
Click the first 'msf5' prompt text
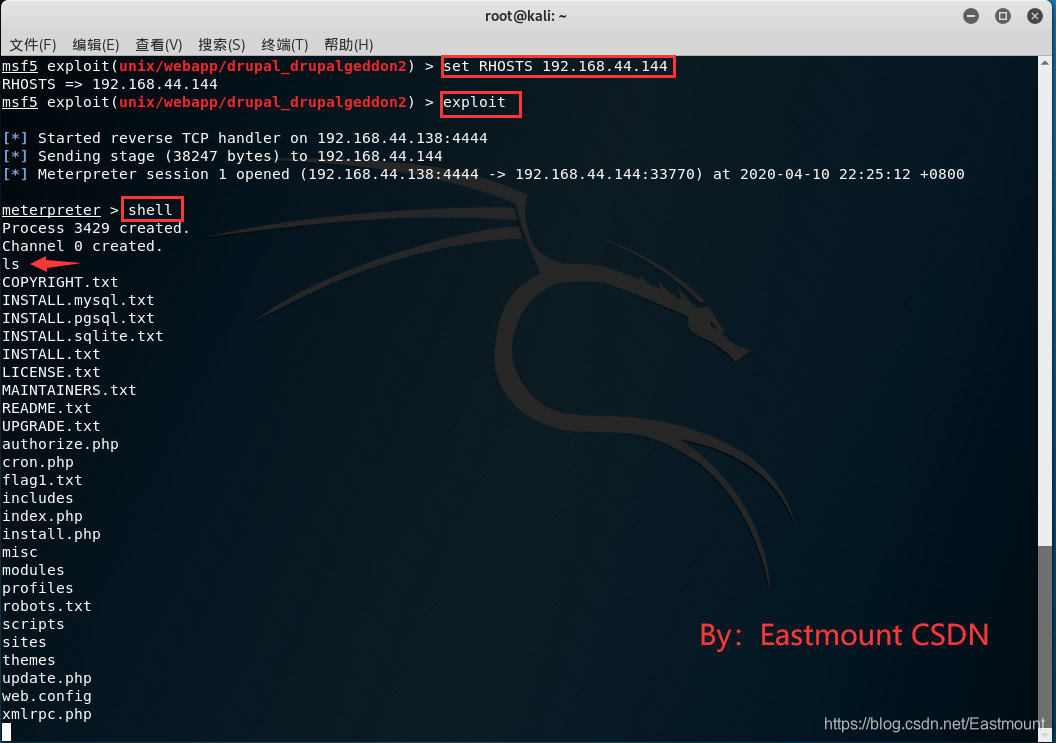point(20,66)
